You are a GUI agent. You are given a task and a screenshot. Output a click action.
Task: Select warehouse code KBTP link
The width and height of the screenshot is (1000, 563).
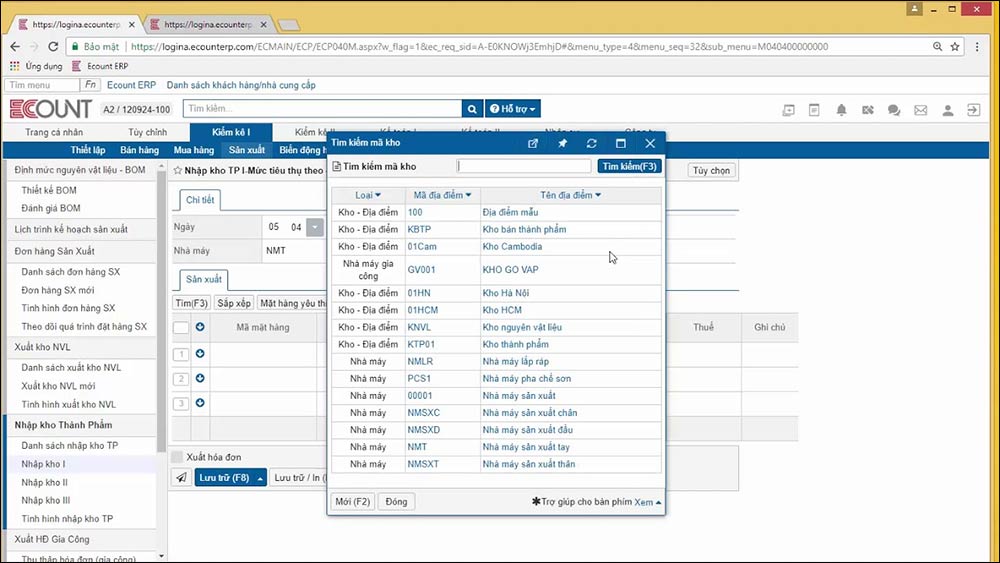click(x=419, y=230)
